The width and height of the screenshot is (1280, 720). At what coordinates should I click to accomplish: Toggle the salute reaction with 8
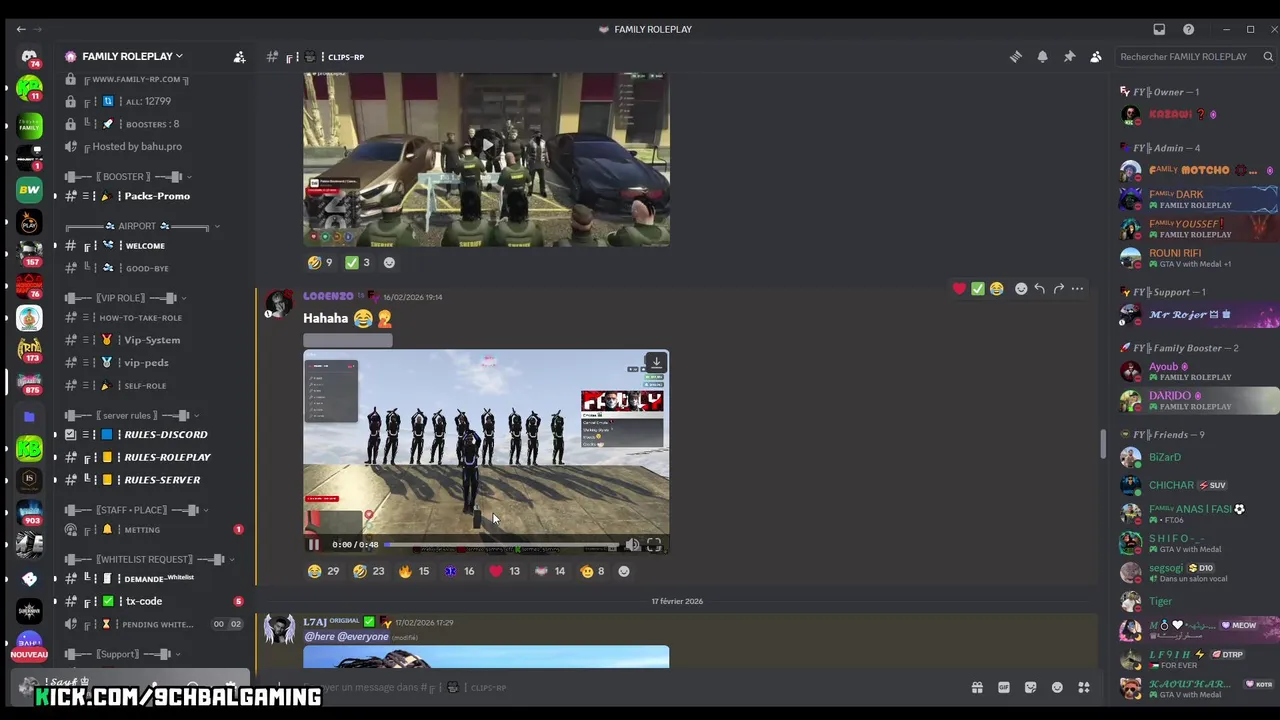(592, 571)
